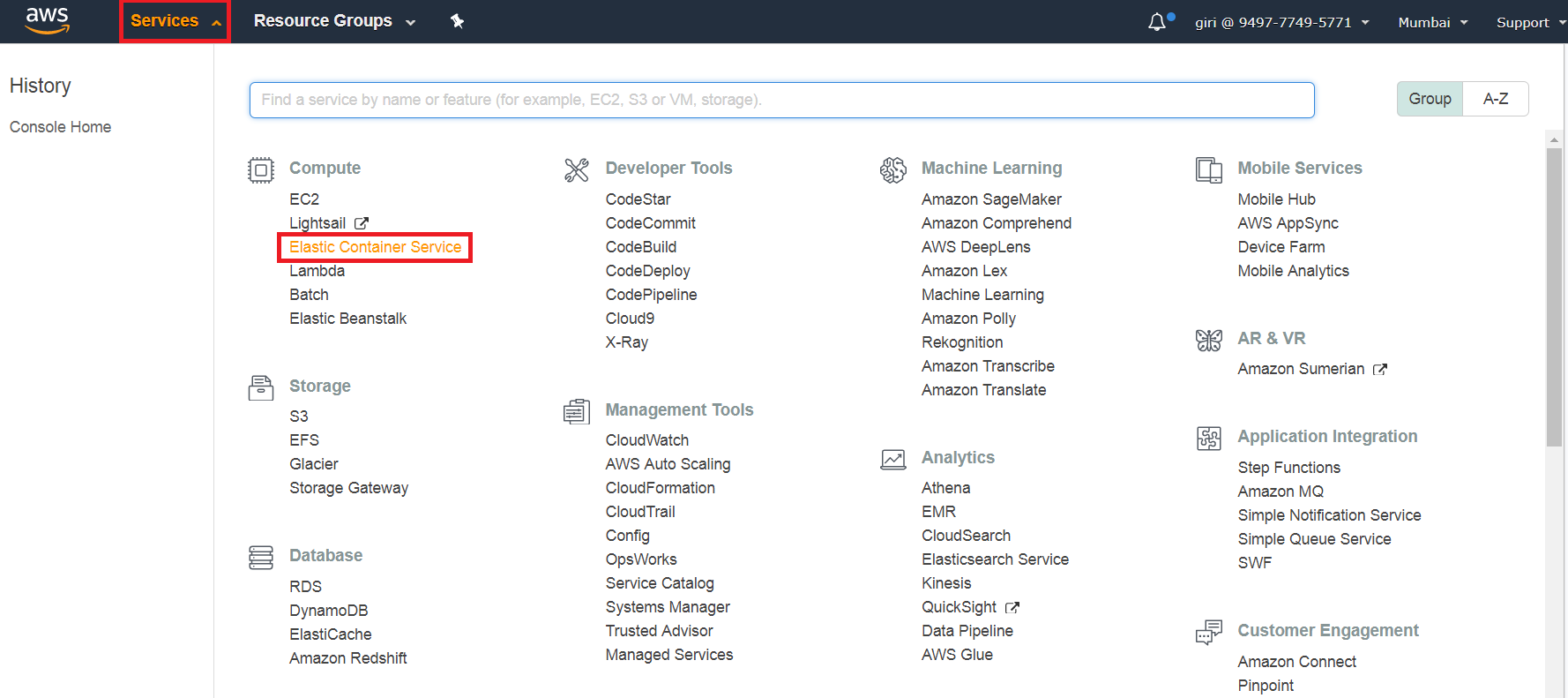Collapse the Services dropdown menu

(x=175, y=21)
